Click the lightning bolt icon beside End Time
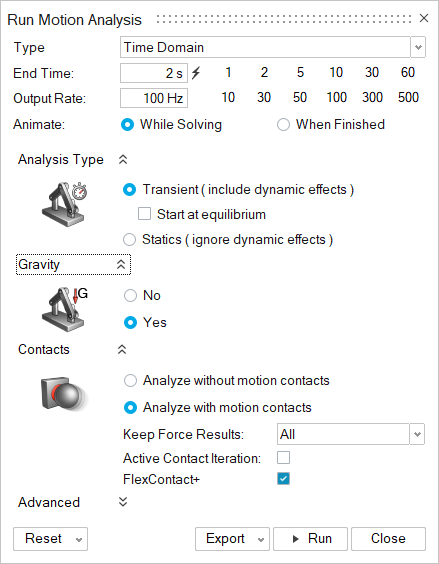This screenshot has height=564, width=439. coord(196,73)
